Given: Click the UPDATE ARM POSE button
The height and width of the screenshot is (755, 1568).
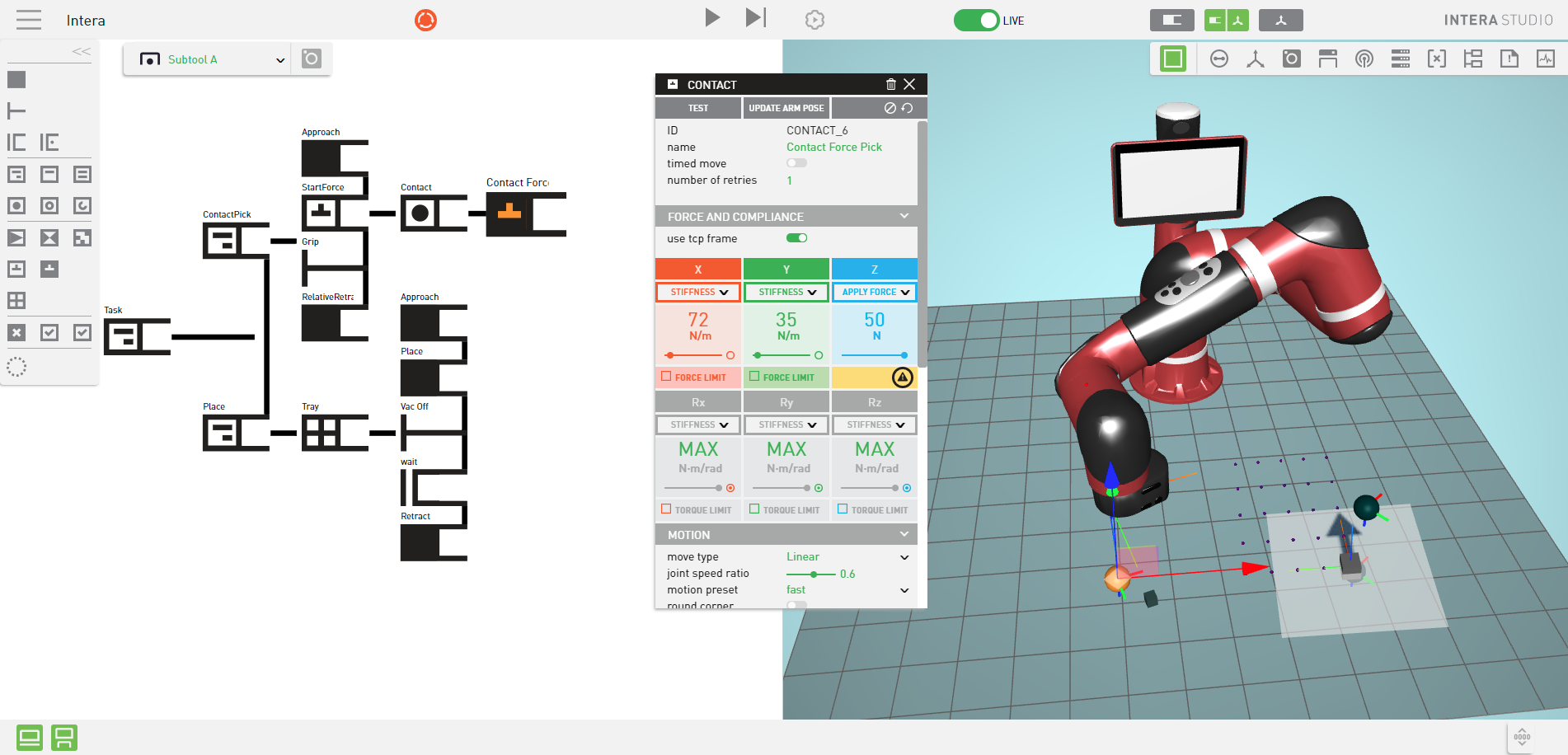Looking at the screenshot, I should [x=786, y=107].
